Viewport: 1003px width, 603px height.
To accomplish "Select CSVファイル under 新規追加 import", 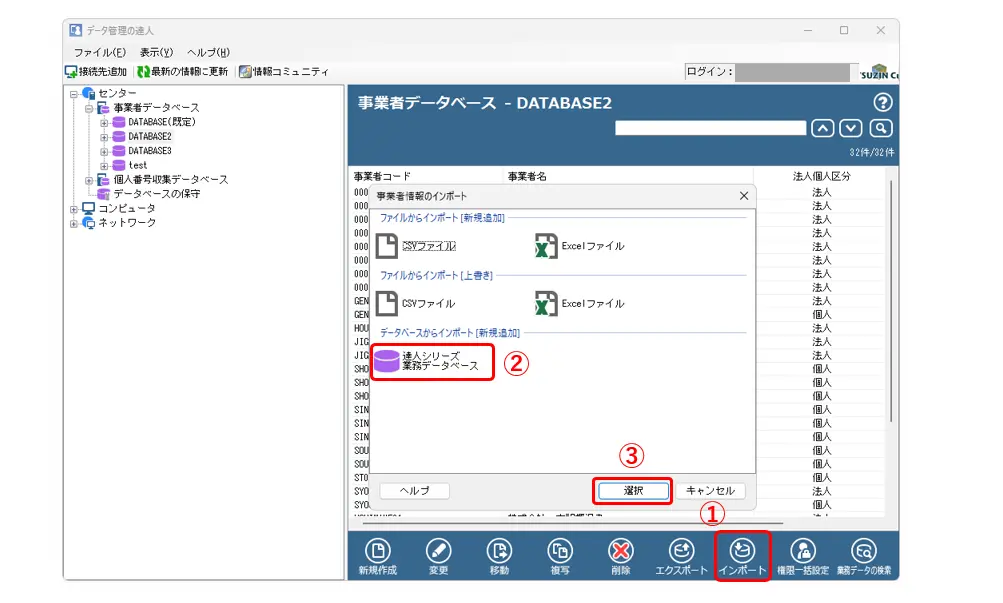I will point(416,246).
